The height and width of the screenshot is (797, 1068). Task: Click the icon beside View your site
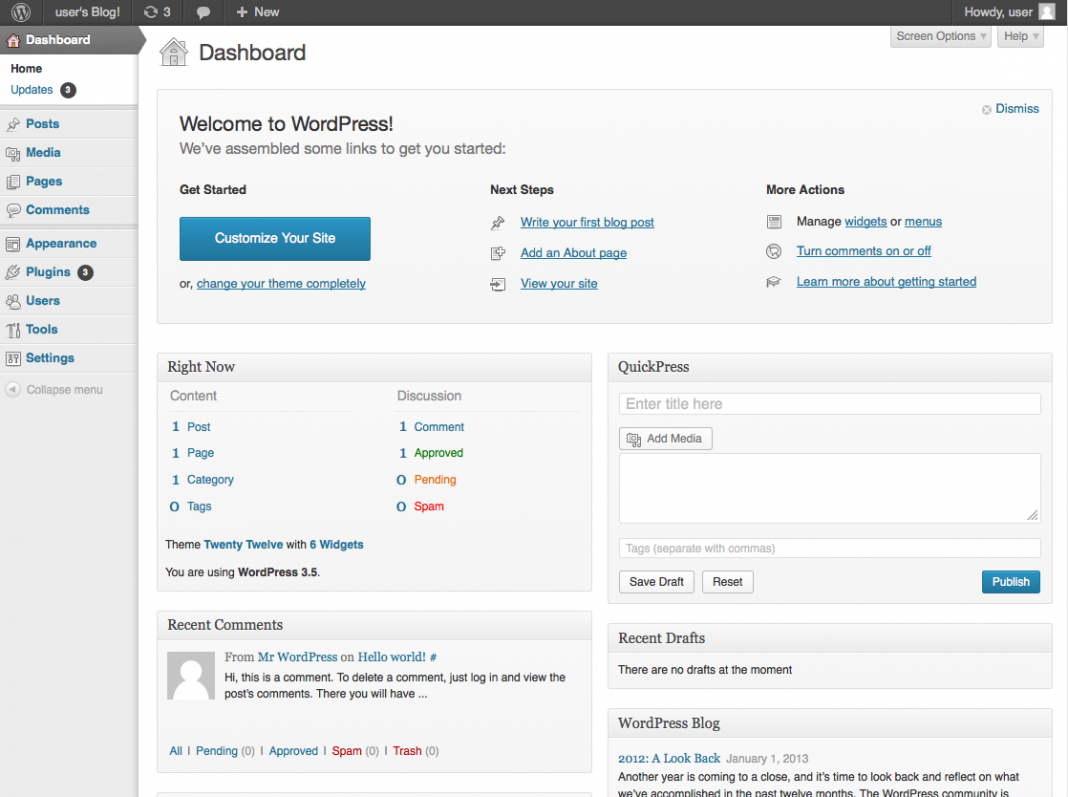498,284
